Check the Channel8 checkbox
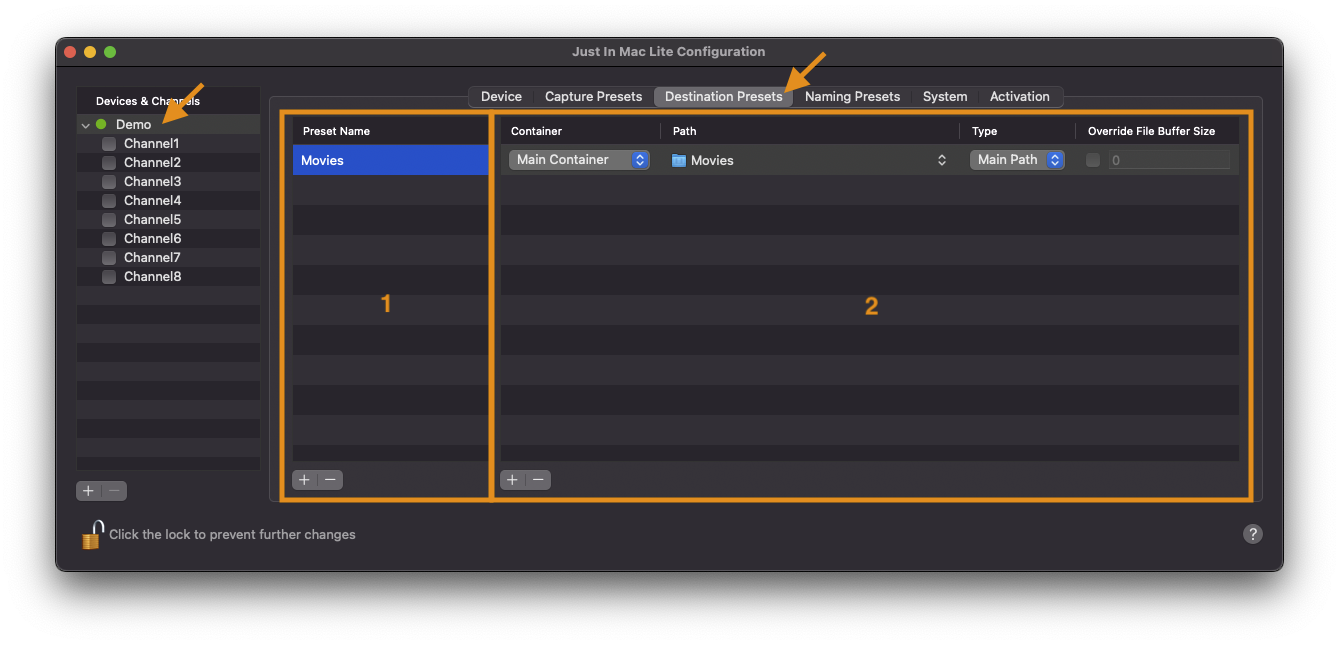This screenshot has height=645, width=1339. tap(109, 277)
